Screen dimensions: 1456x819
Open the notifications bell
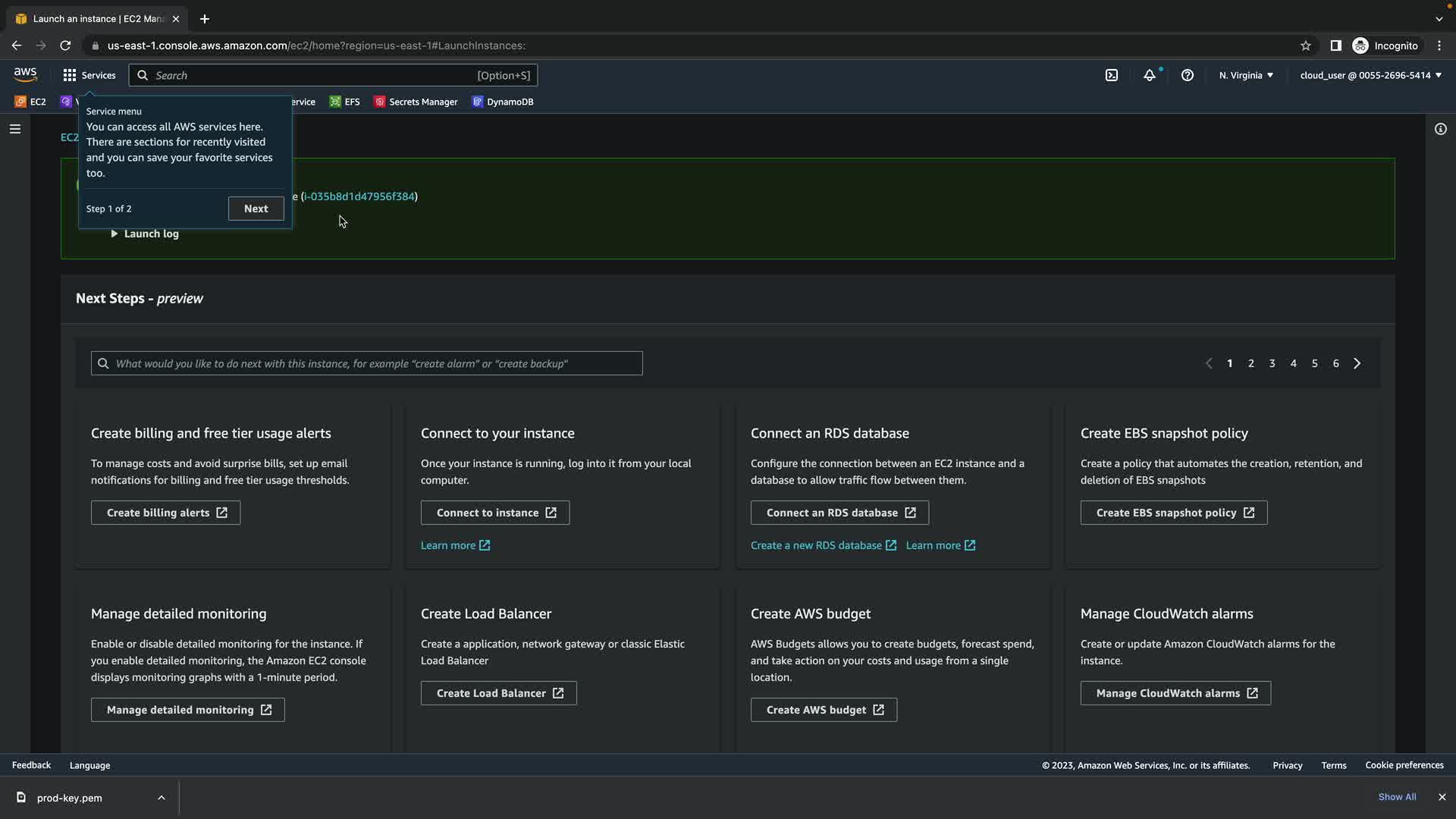pyautogui.click(x=1150, y=75)
